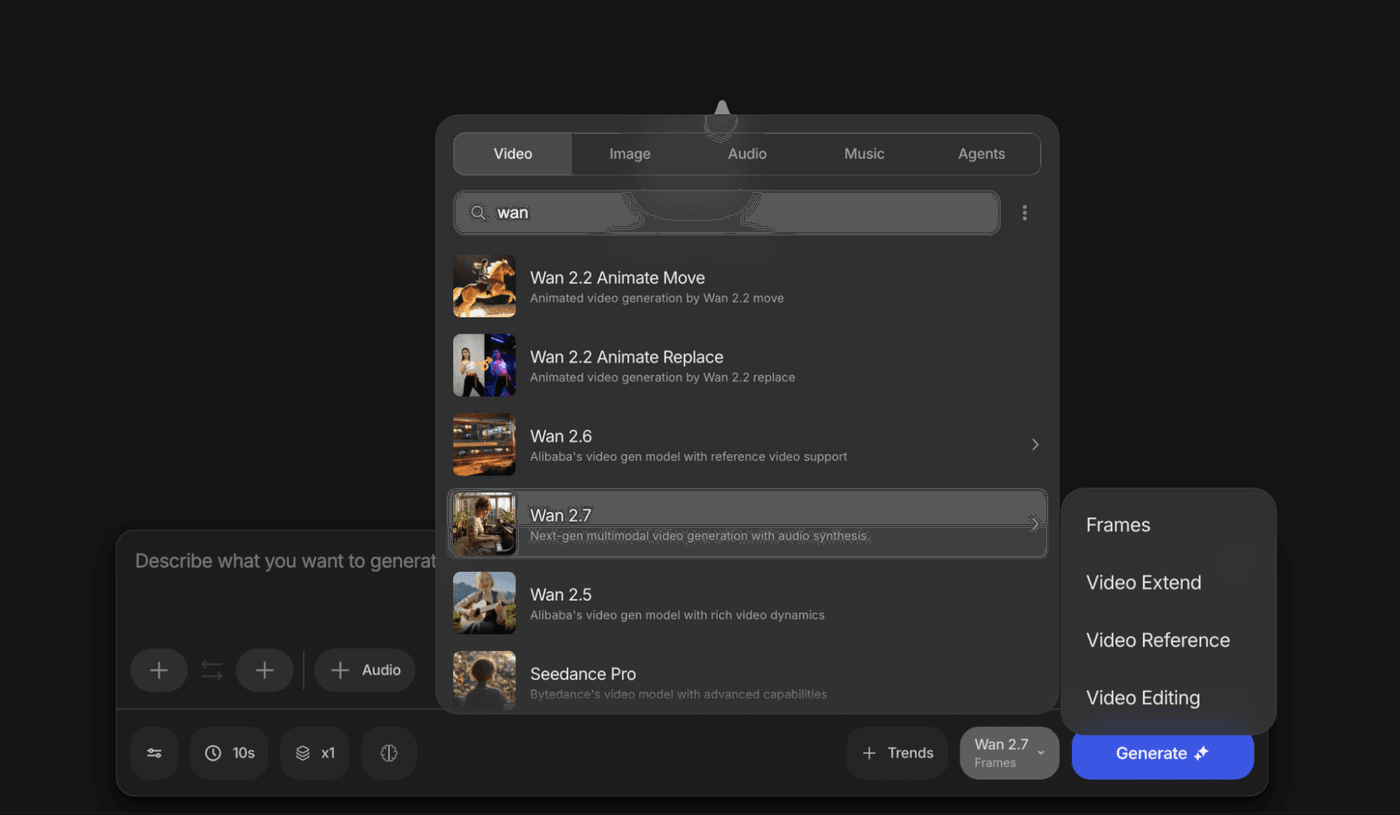Open the three-dot options menu by search
This screenshot has width=1400, height=815.
(x=1024, y=213)
